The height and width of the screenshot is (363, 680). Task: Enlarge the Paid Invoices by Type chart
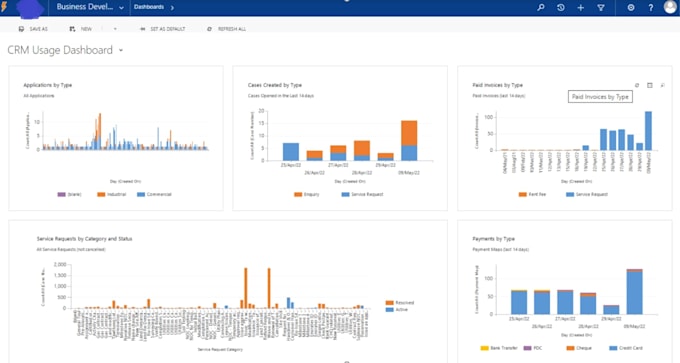(663, 85)
